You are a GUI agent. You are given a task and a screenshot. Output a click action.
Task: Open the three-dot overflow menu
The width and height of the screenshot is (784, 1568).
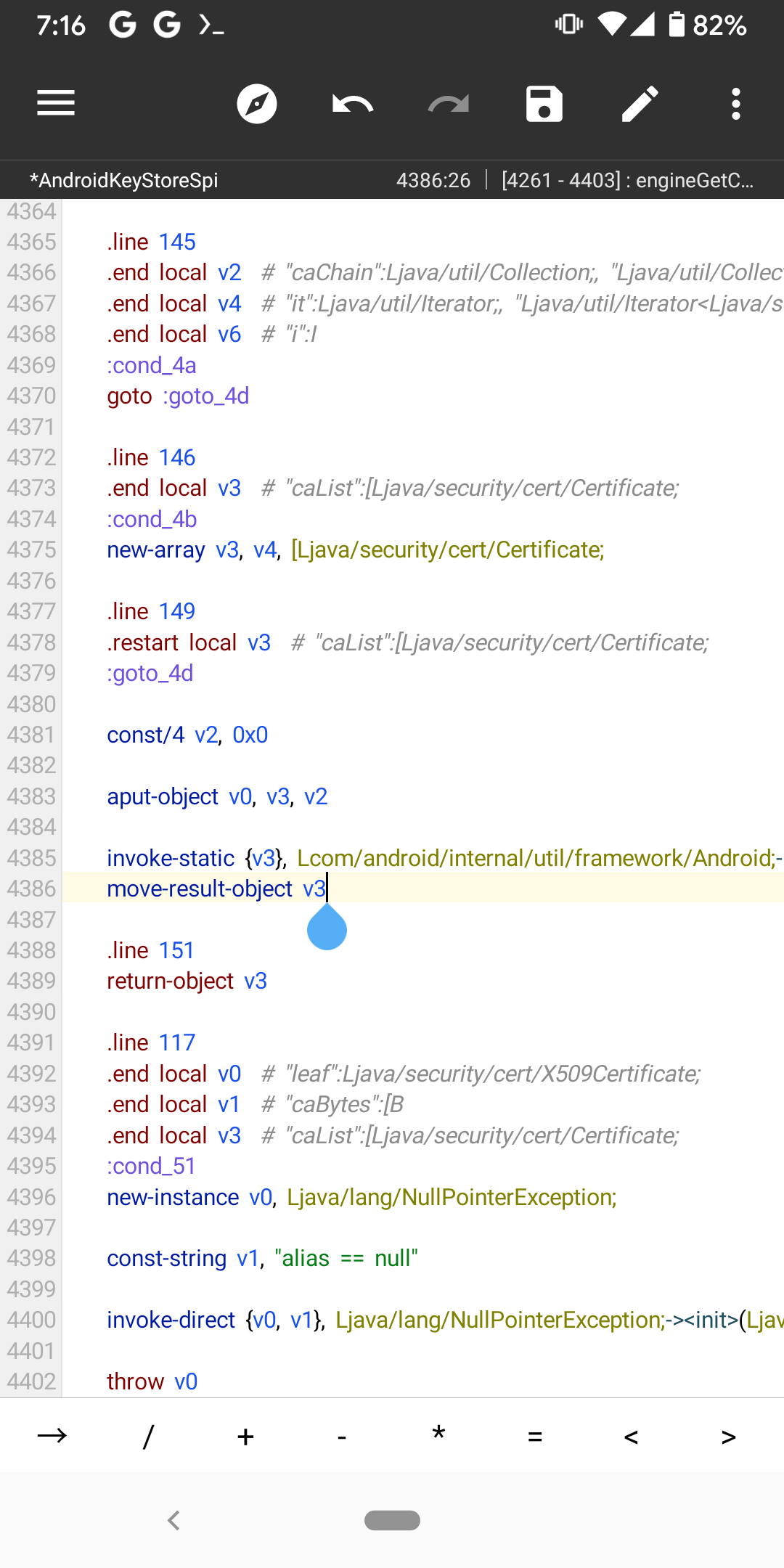pyautogui.click(x=736, y=104)
